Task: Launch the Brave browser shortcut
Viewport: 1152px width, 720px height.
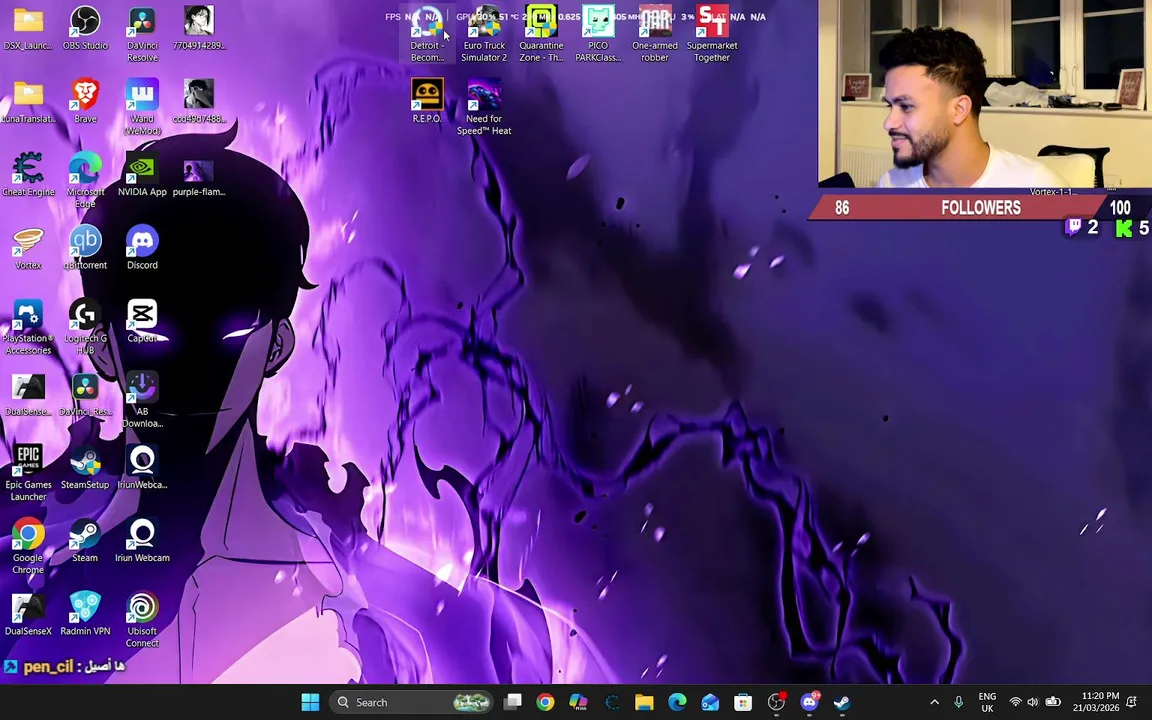Action: (x=85, y=101)
